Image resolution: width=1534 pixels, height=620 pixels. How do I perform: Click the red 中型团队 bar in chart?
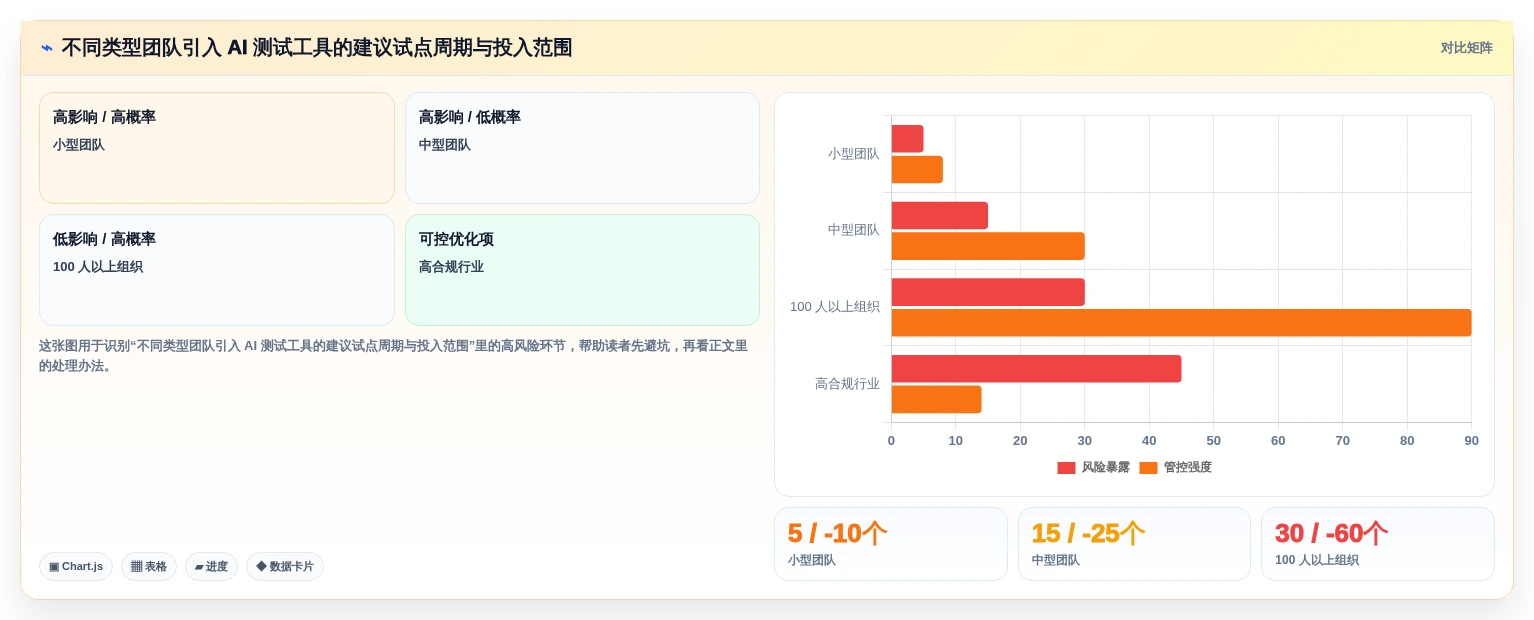pos(939,216)
